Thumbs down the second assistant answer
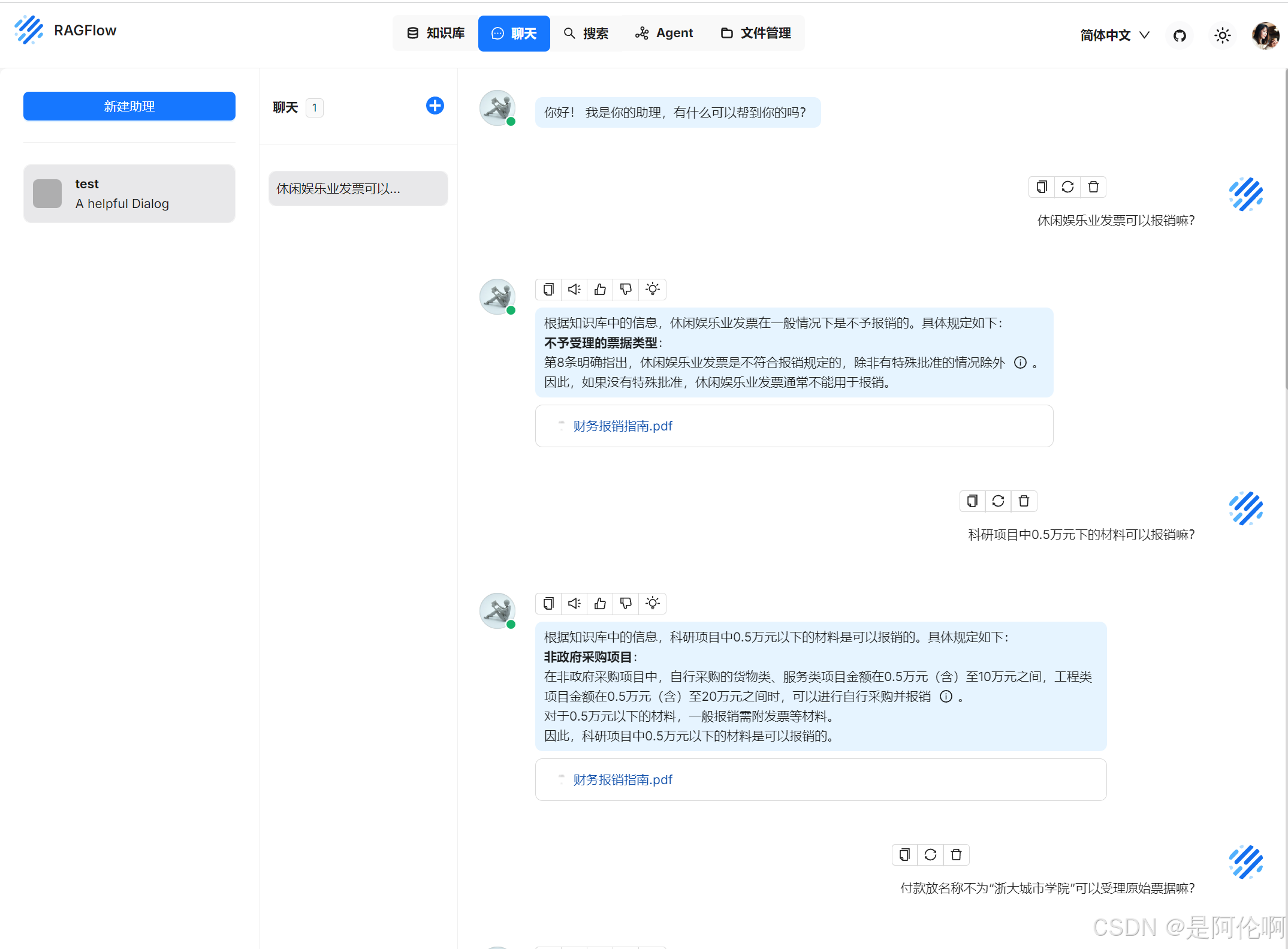 coord(626,604)
